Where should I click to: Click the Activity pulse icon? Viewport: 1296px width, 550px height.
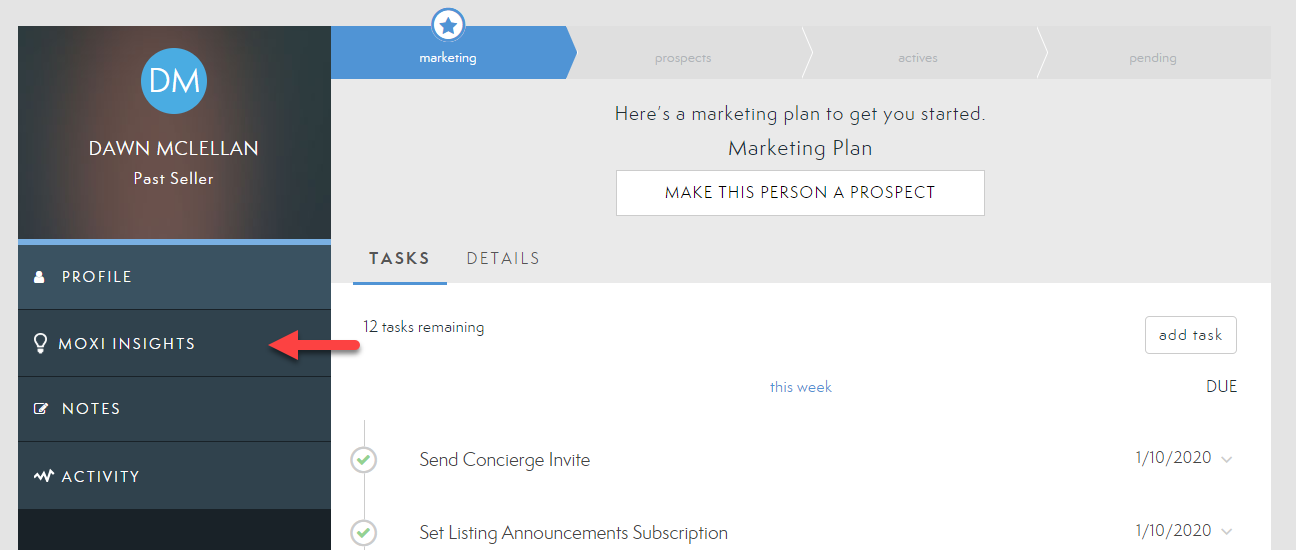pyautogui.click(x=43, y=477)
